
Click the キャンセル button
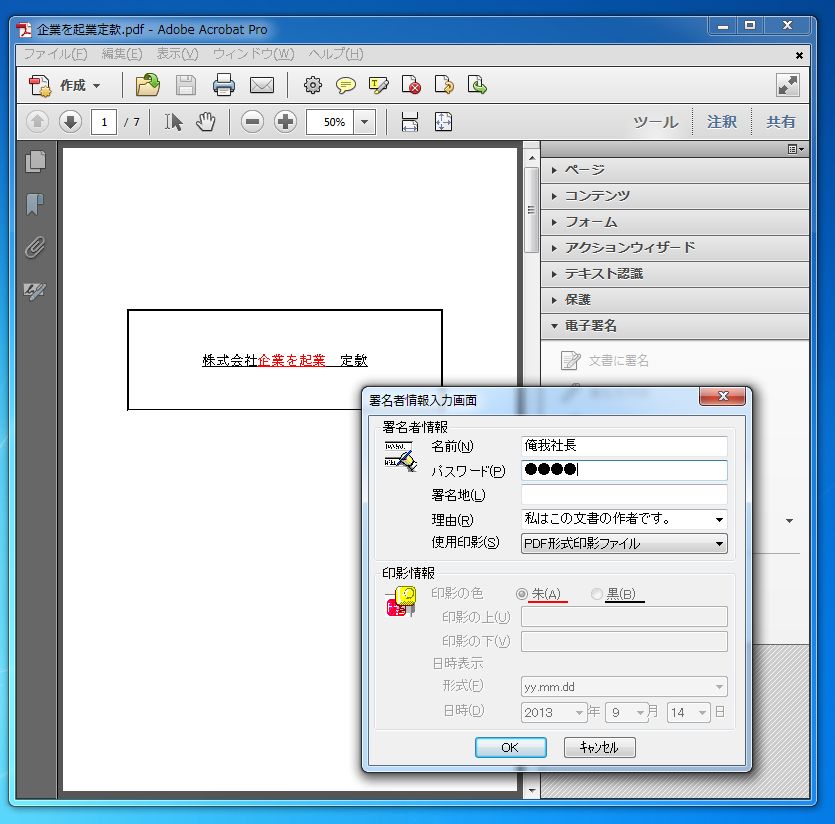[x=600, y=747]
